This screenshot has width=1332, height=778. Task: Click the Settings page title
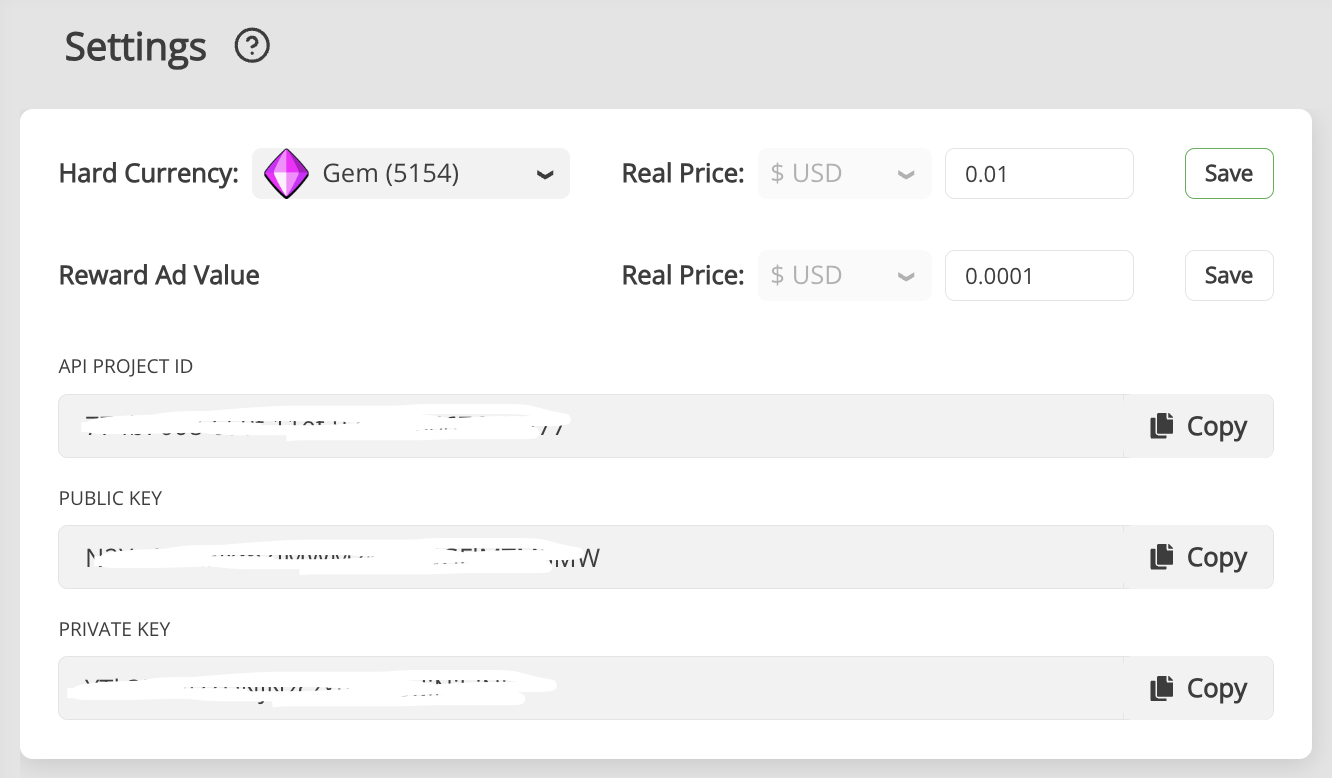point(135,46)
